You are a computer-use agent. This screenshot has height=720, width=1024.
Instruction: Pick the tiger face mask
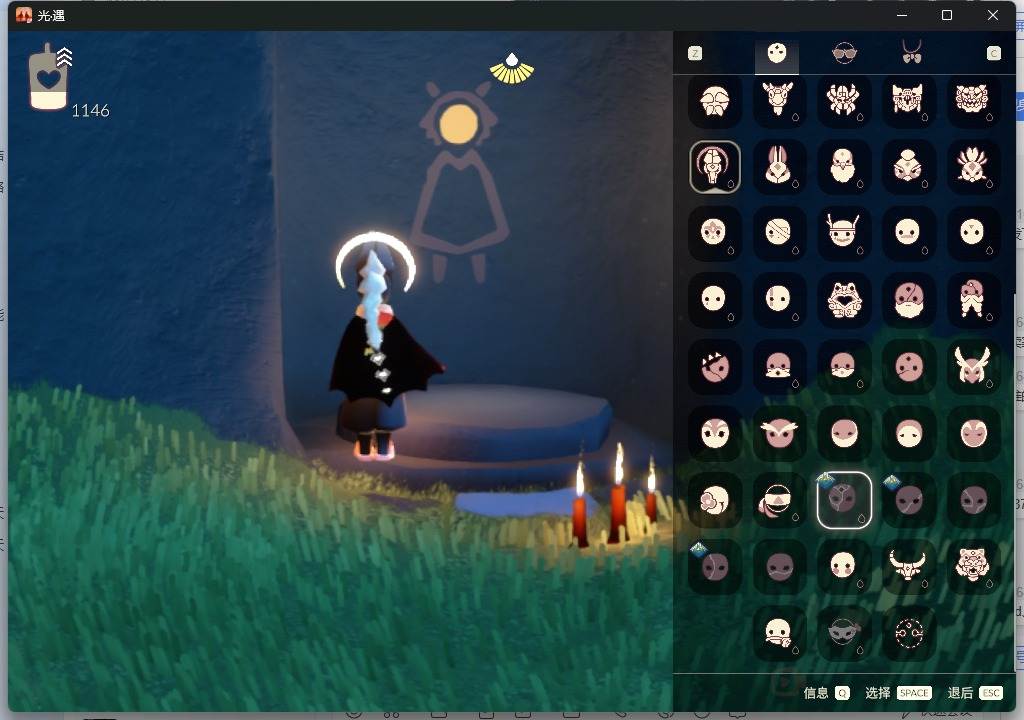972,566
